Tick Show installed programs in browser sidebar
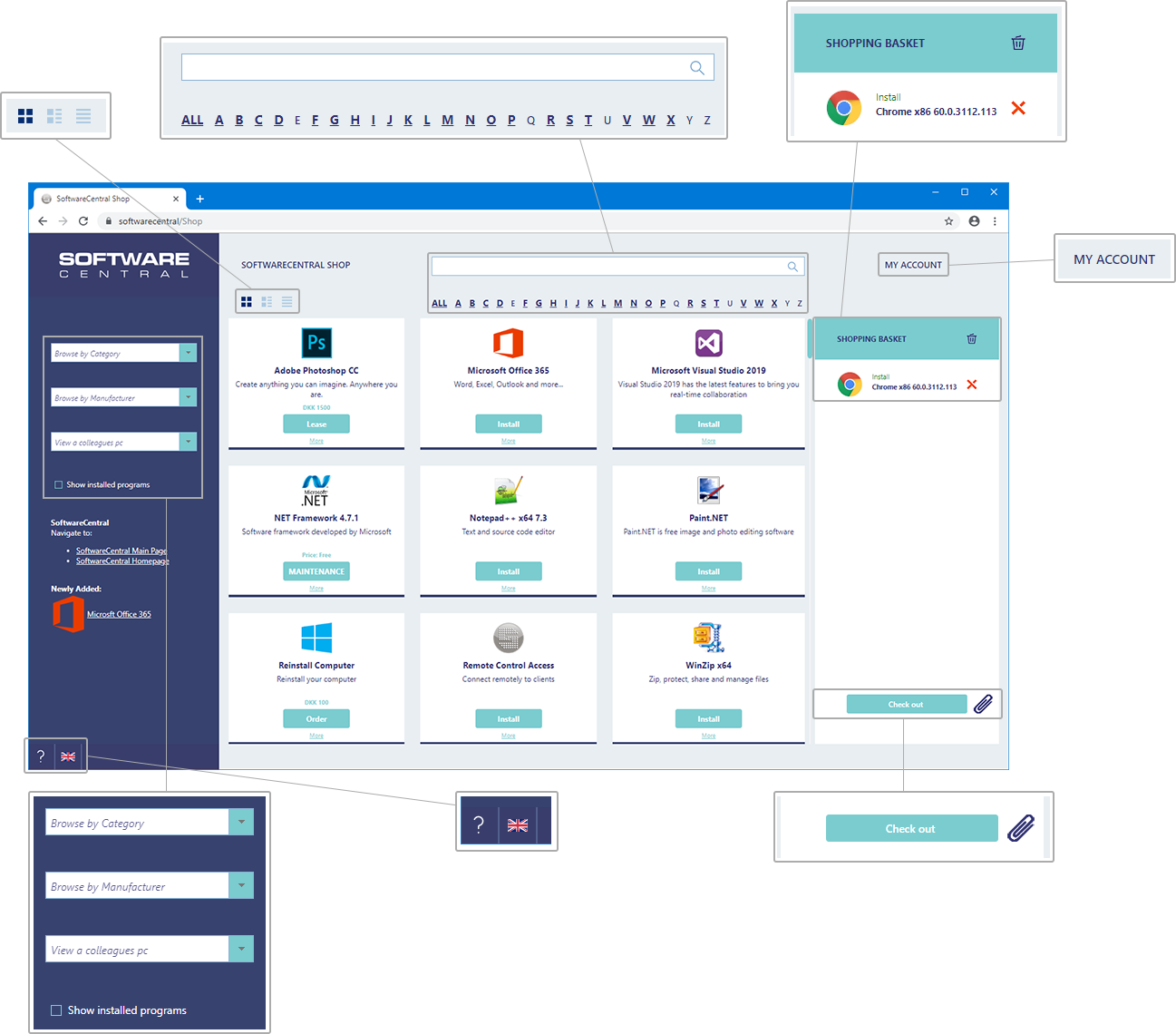Image resolution: width=1176 pixels, height=1034 pixels. 59,485
